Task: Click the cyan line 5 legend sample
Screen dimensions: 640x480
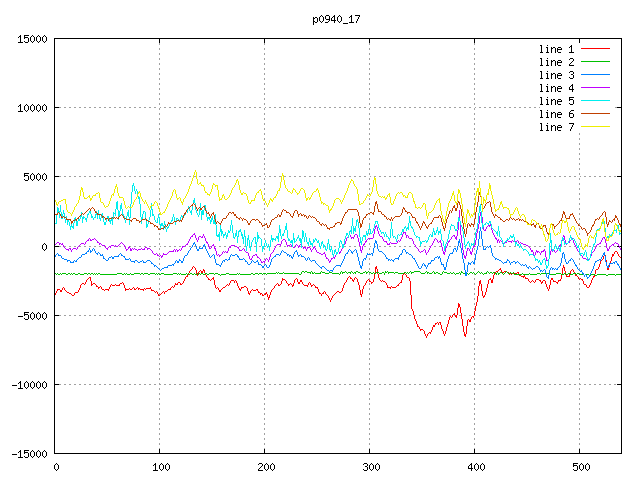Action: tap(596, 101)
